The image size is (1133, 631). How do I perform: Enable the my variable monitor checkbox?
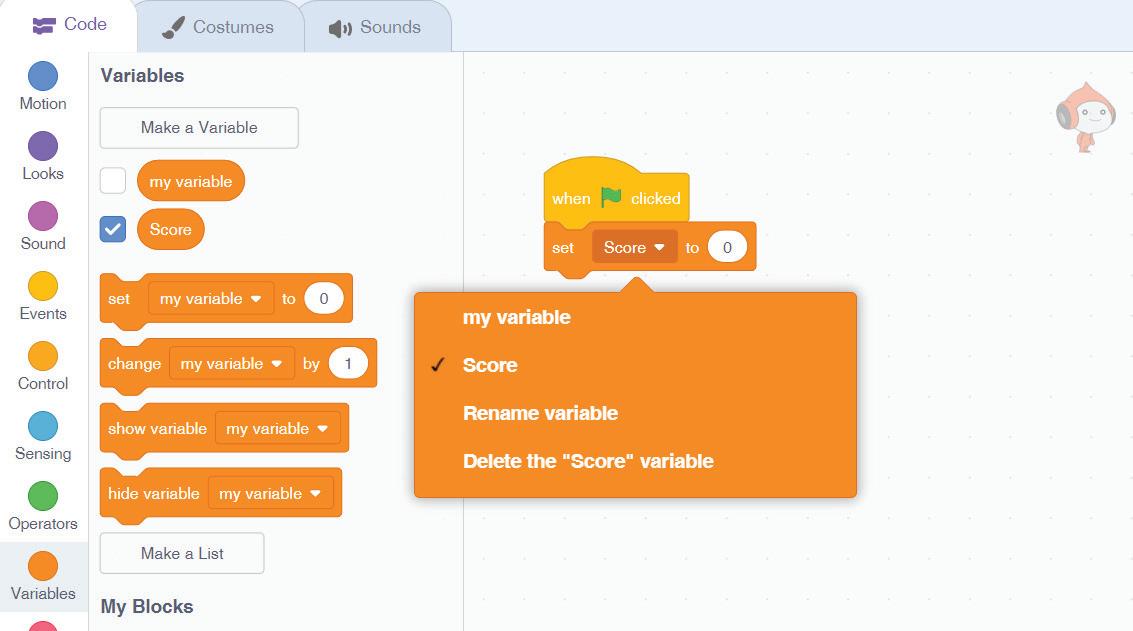click(x=113, y=181)
